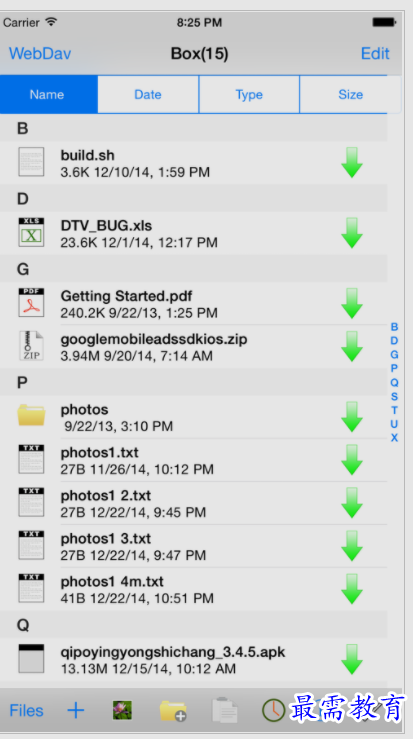The width and height of the screenshot is (413, 739).
Task: Create new folder via folder-plus icon
Action: tap(173, 711)
